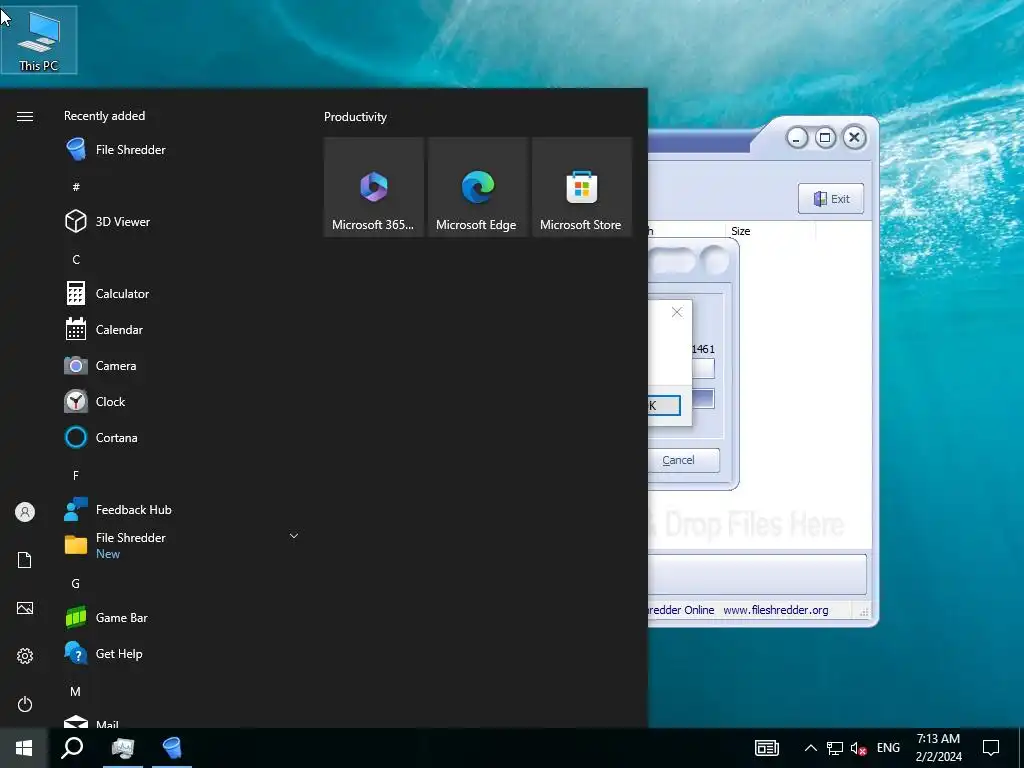Open Settings gear in Start sidebar
This screenshot has height=768, width=1024.
point(25,656)
